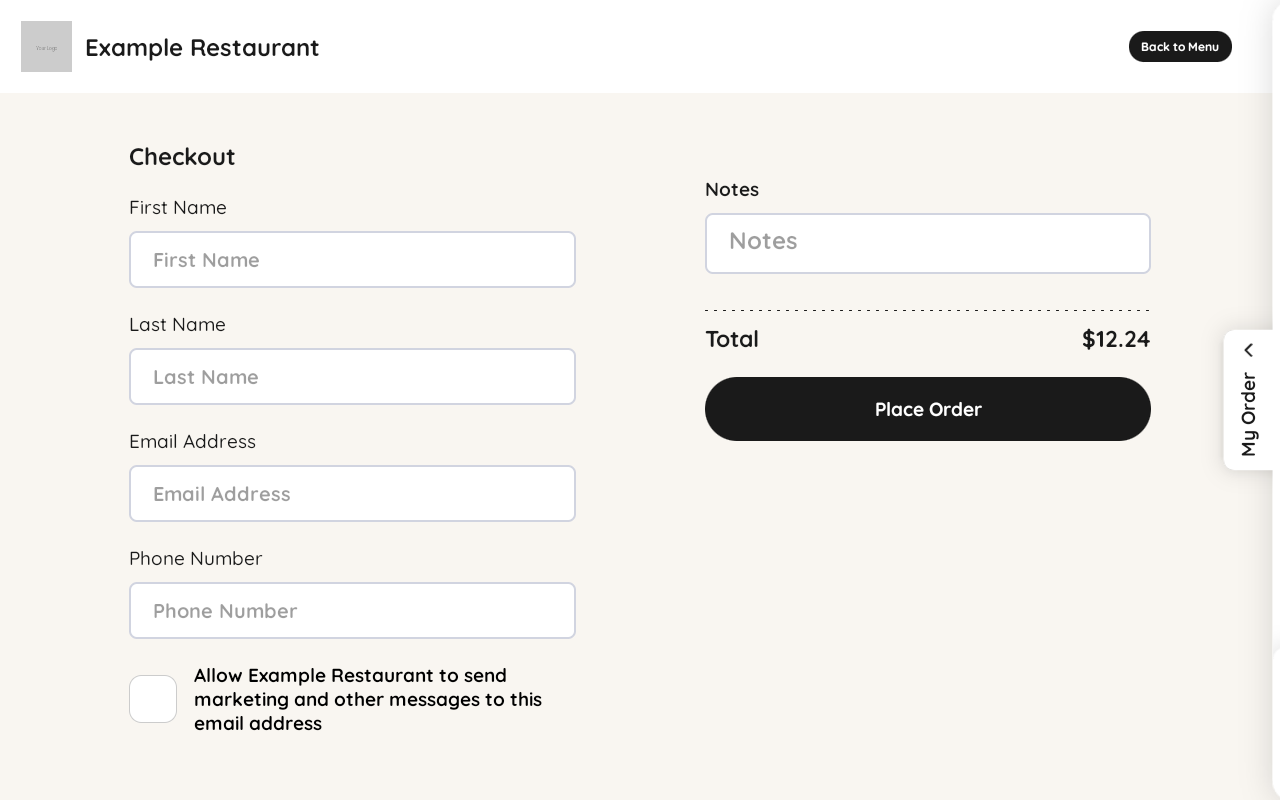Place the order

[928, 409]
